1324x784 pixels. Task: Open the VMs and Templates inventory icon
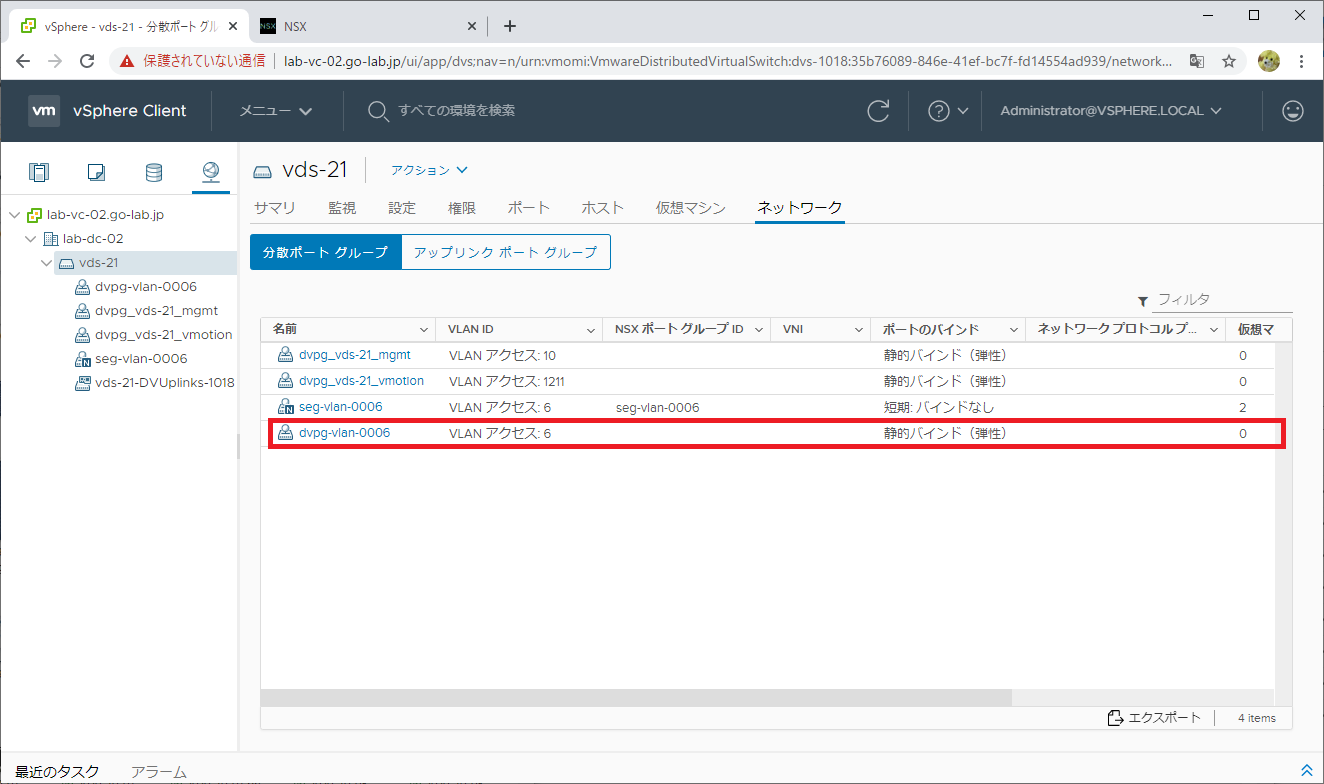pos(96,172)
